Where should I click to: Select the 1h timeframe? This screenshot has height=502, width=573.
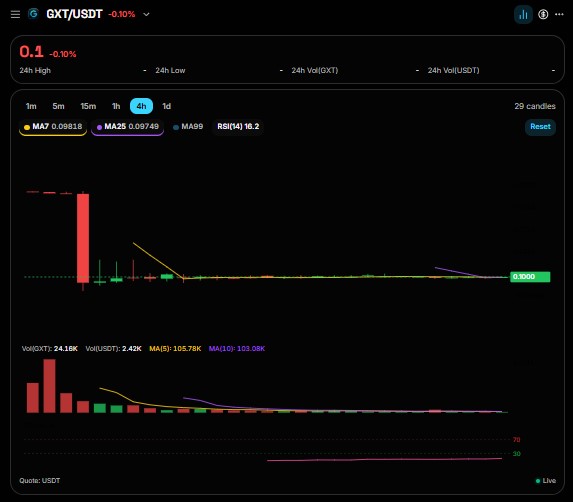[x=116, y=106]
